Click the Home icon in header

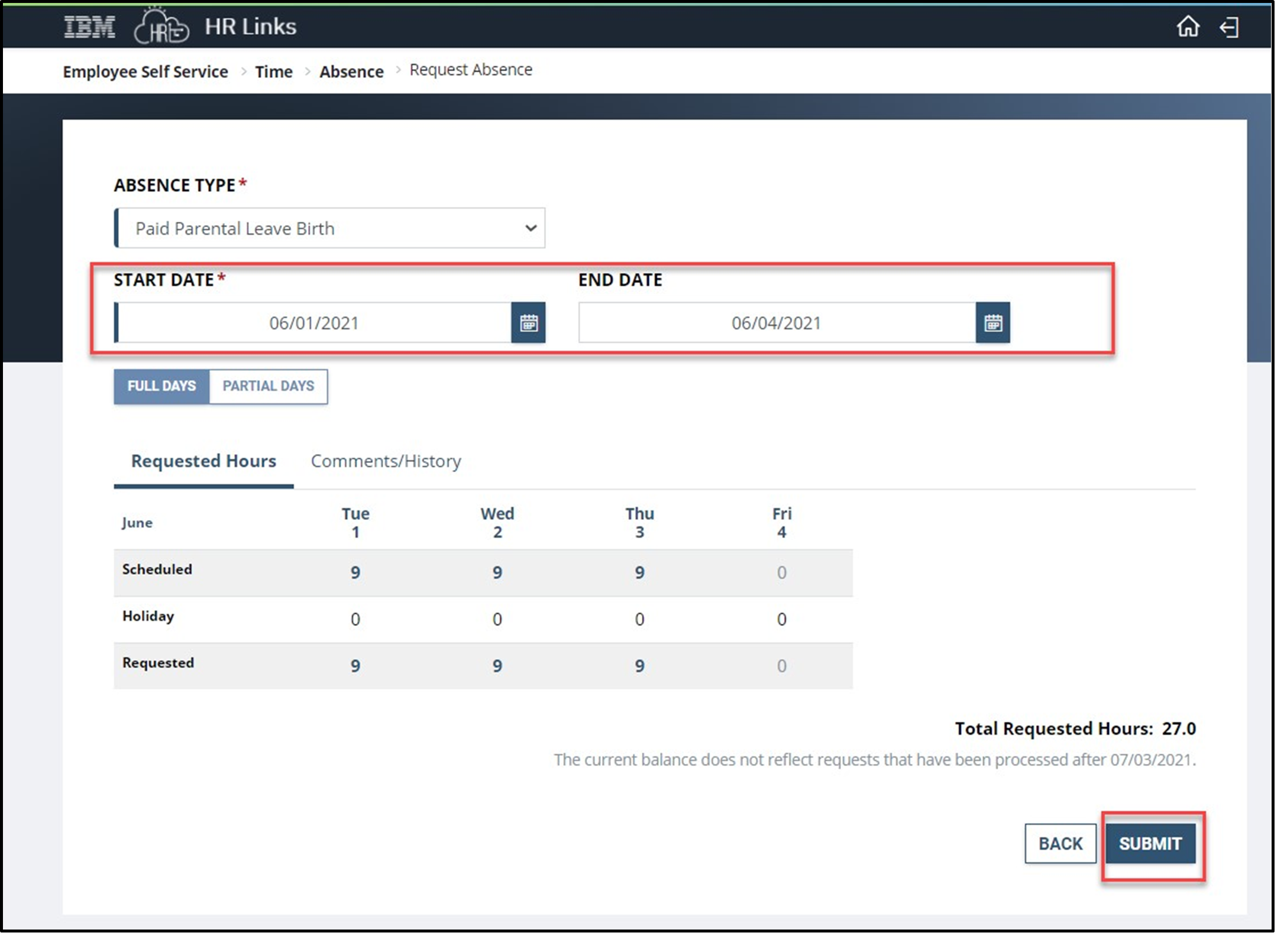[1187, 27]
